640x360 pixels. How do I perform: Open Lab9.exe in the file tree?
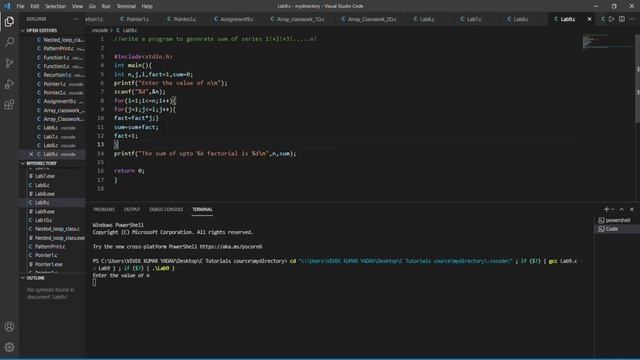[53, 211]
